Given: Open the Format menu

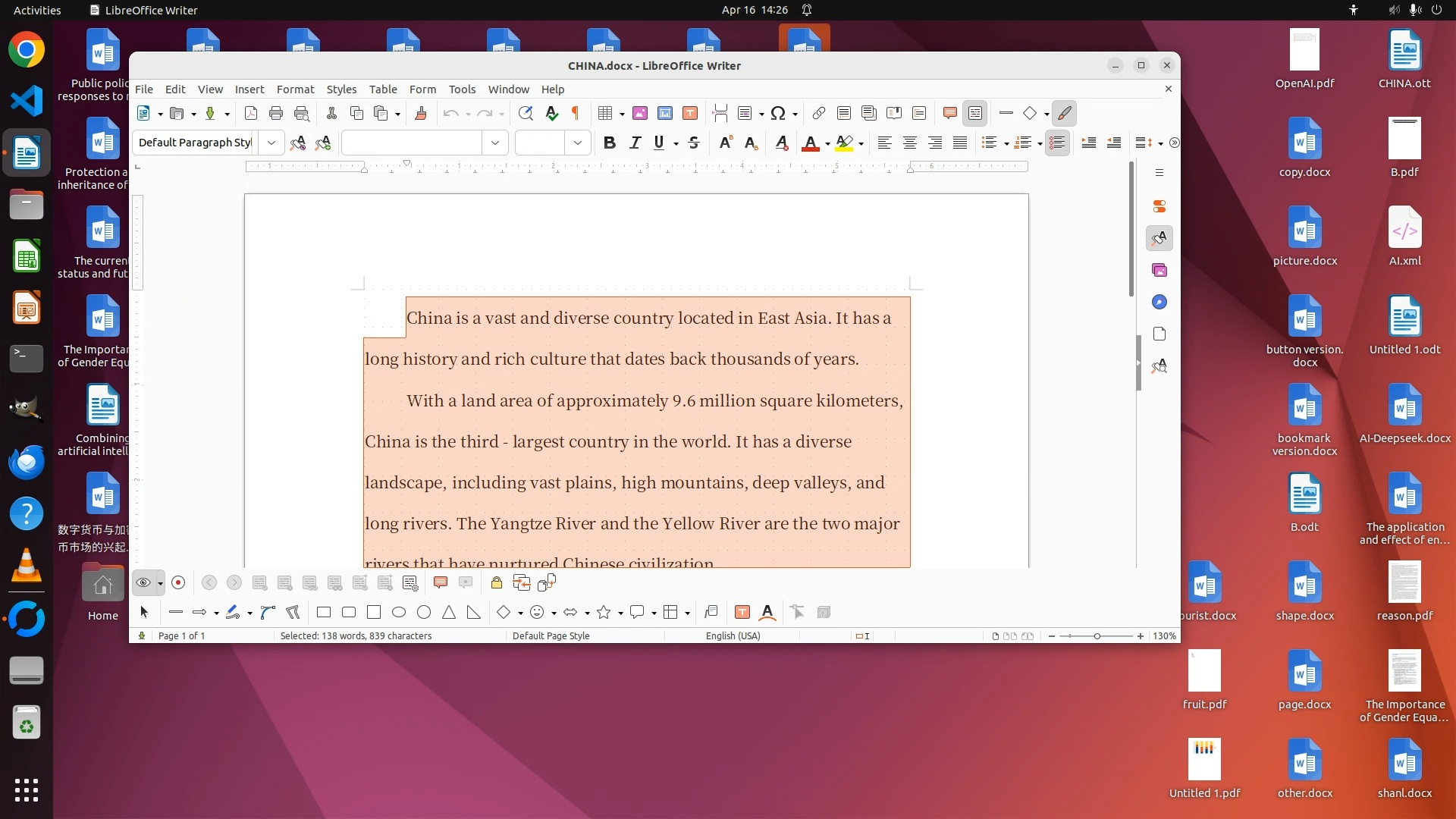Looking at the screenshot, I should [295, 89].
